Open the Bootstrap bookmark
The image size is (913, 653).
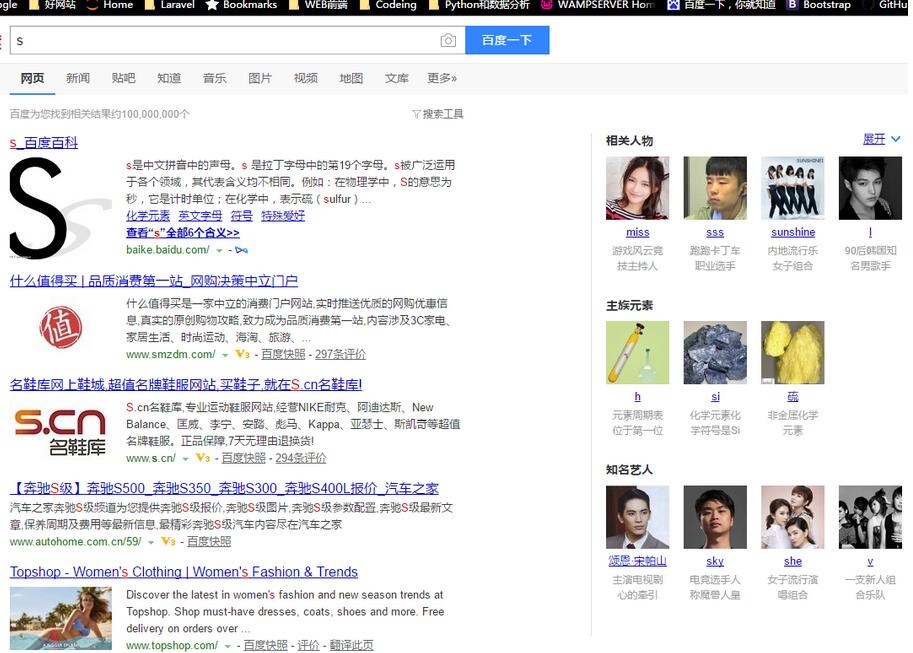tap(819, 5)
